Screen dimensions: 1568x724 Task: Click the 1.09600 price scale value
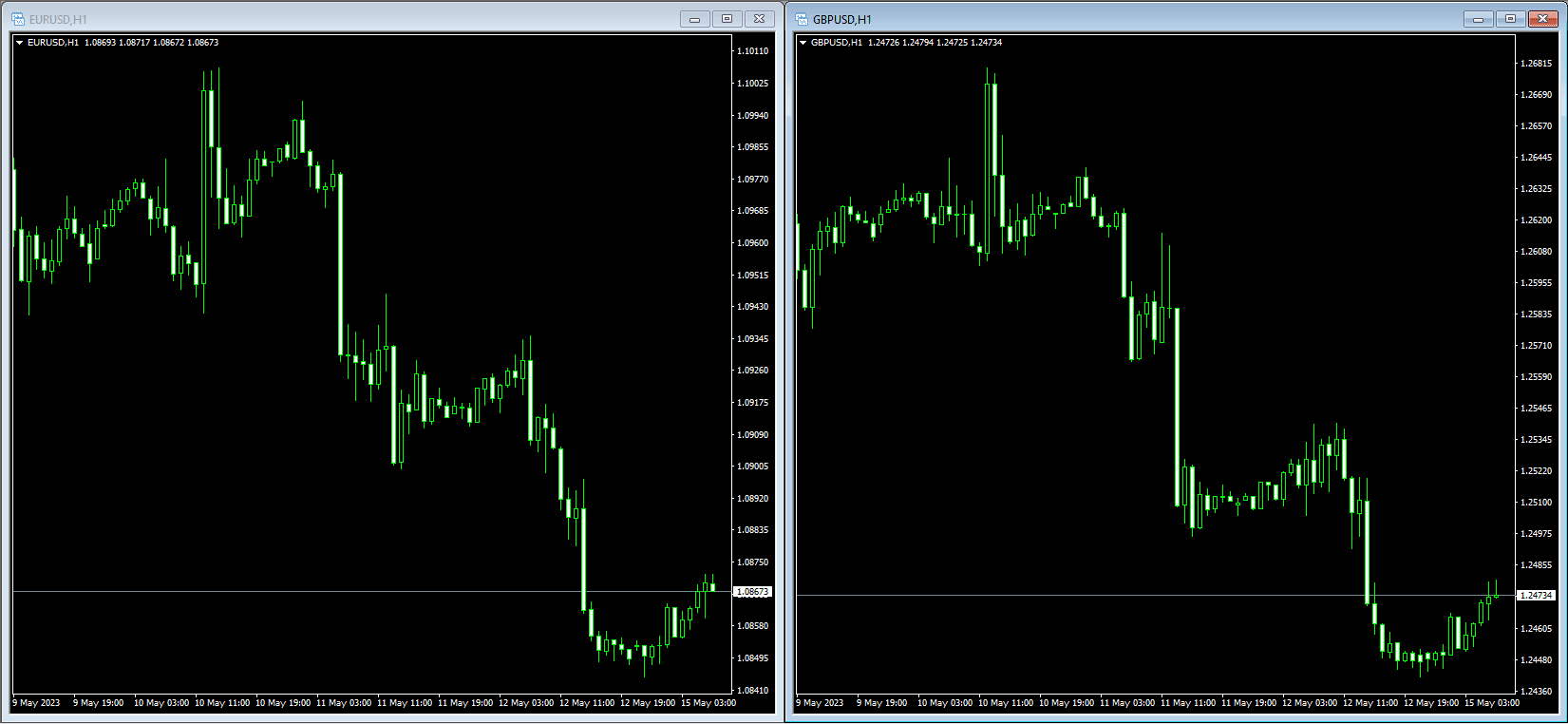click(x=753, y=243)
